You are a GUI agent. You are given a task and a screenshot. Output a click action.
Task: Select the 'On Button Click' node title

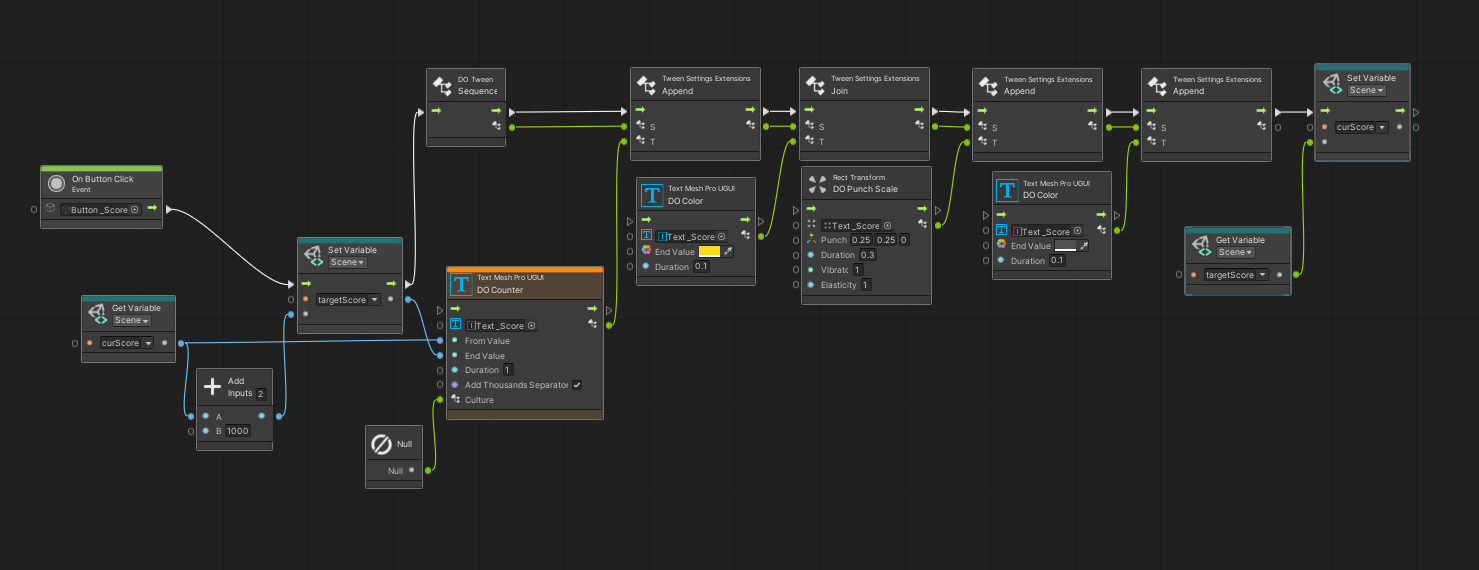102,179
